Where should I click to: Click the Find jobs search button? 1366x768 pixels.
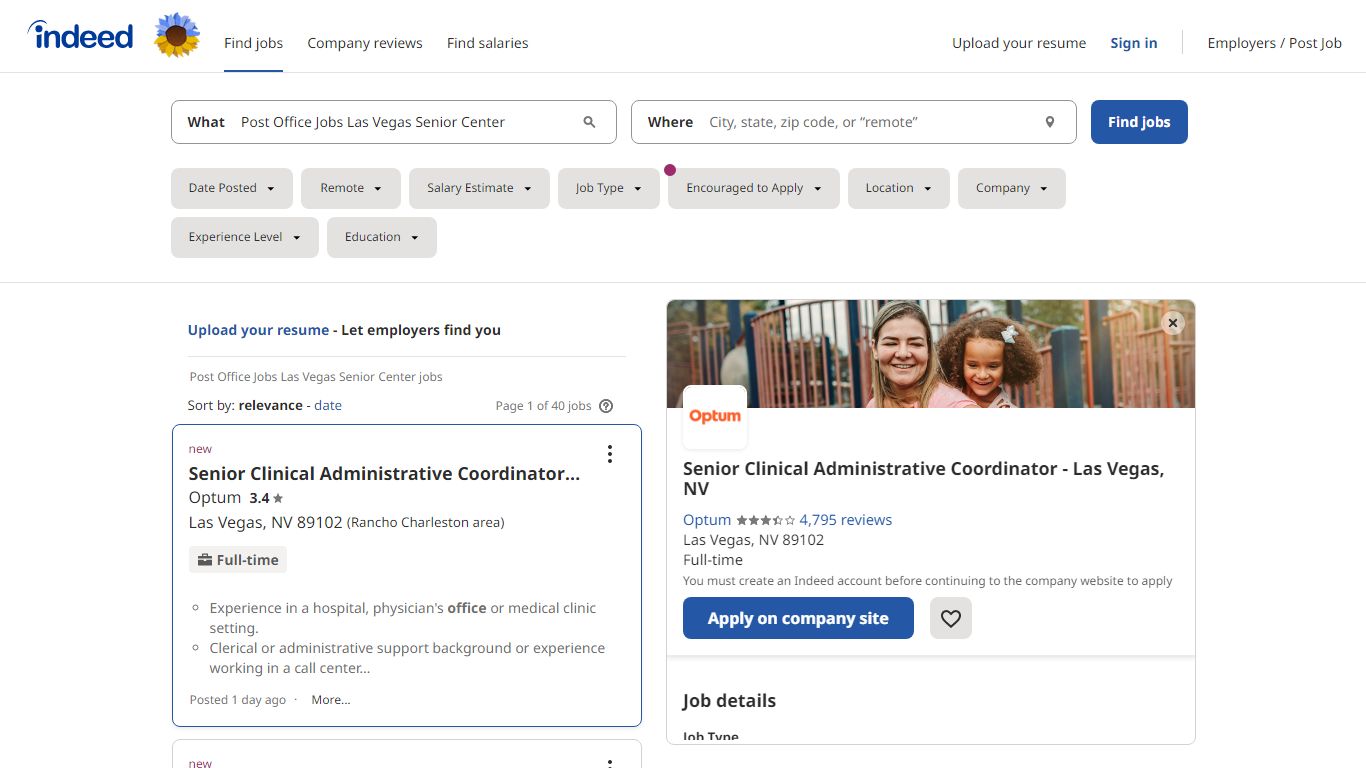click(1139, 122)
